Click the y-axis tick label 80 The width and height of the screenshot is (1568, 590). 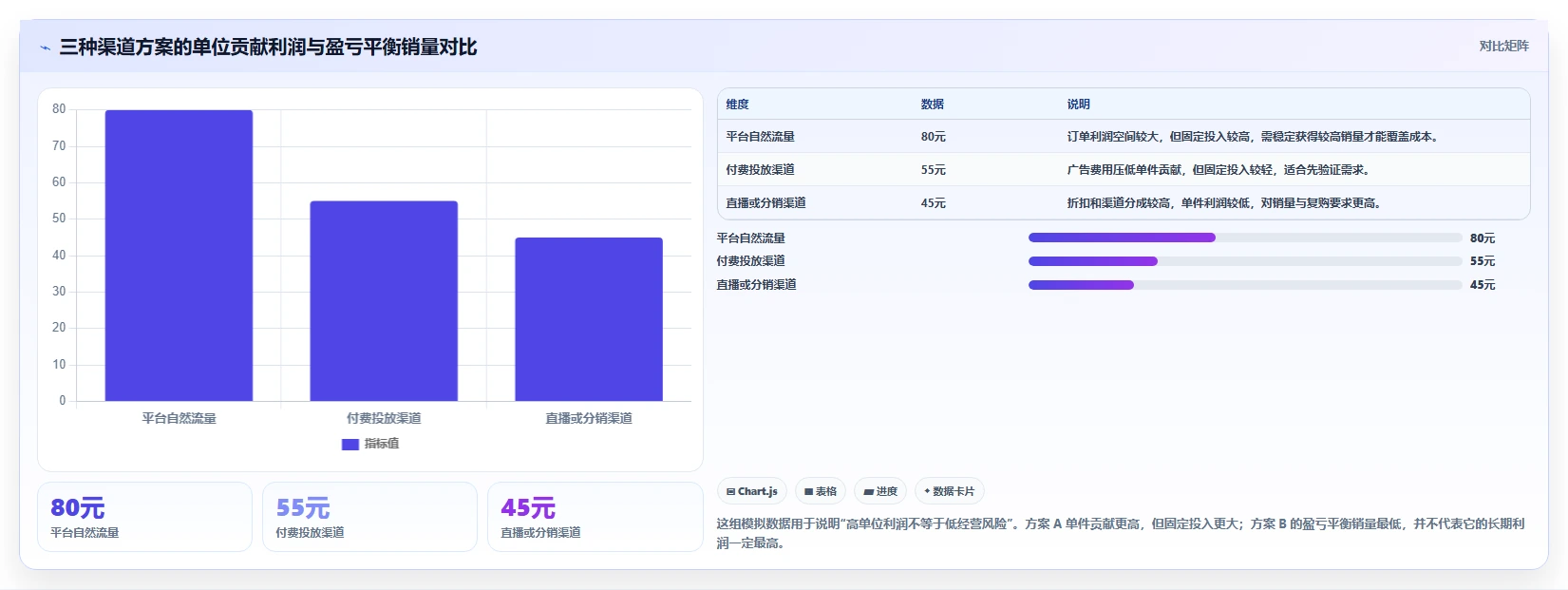(x=59, y=109)
